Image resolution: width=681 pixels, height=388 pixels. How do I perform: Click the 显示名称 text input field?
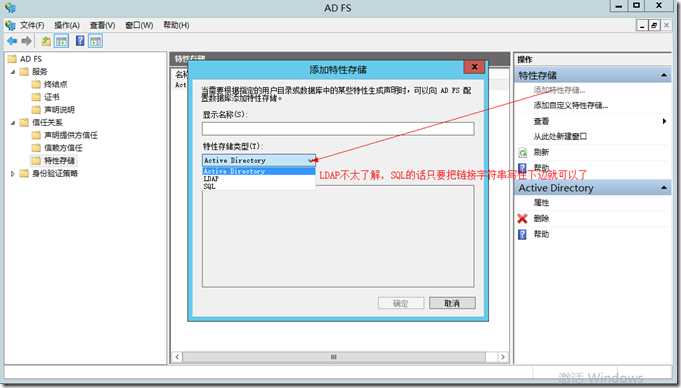coord(338,129)
